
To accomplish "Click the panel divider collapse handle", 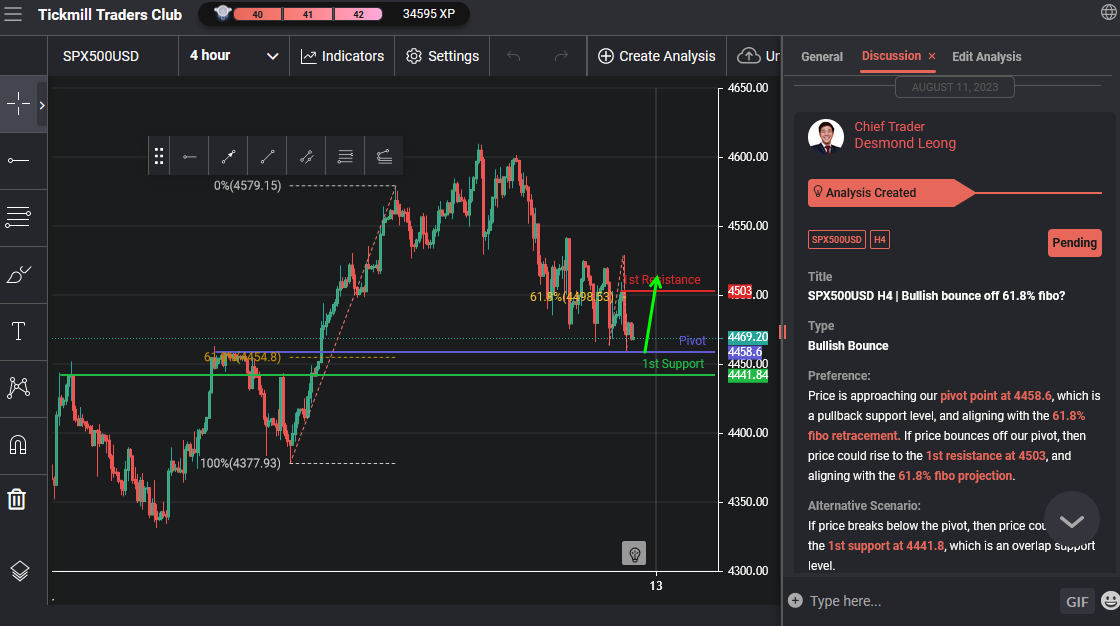I will click(x=782, y=332).
